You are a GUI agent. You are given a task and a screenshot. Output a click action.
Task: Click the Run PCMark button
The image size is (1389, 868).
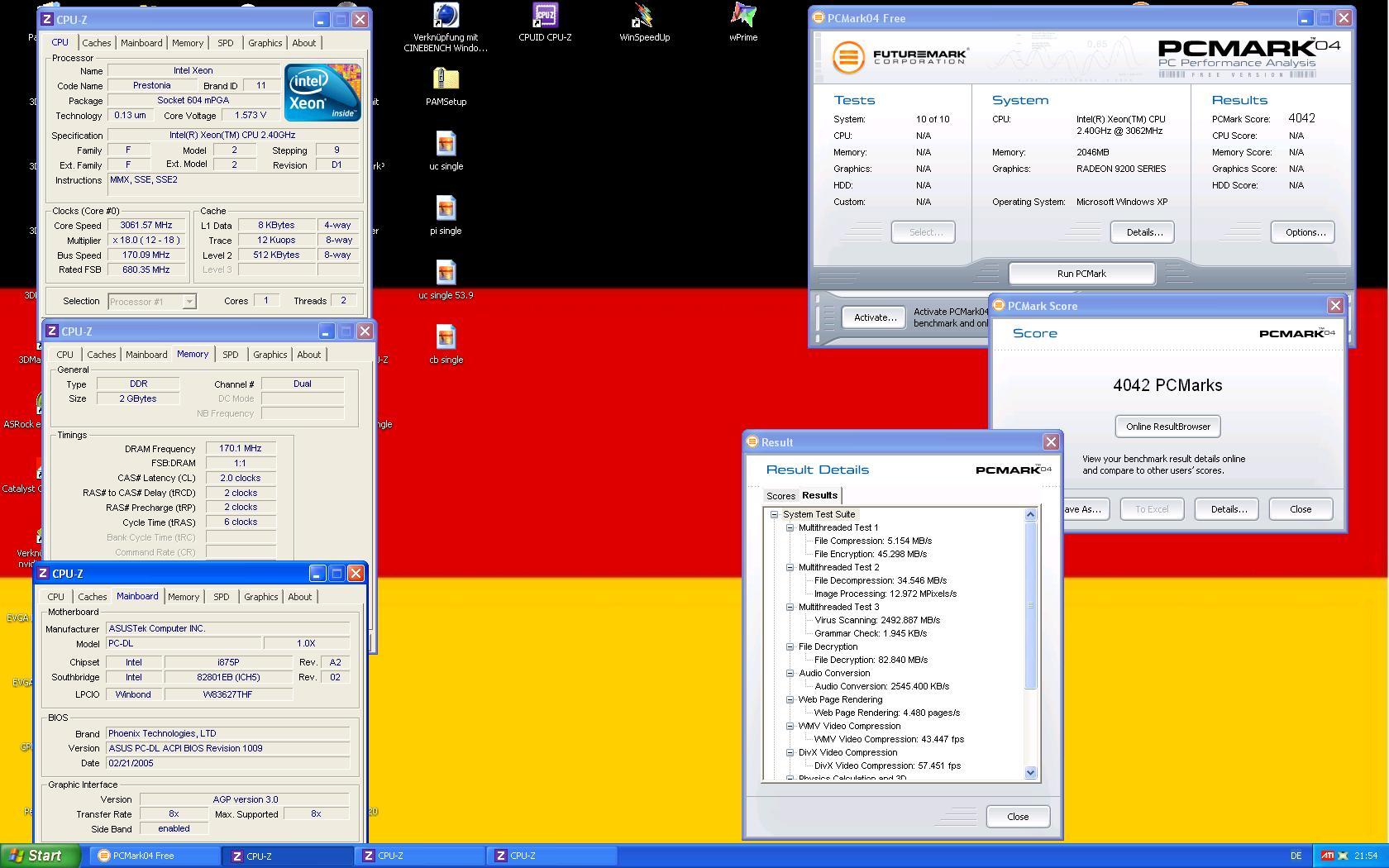(x=1081, y=274)
